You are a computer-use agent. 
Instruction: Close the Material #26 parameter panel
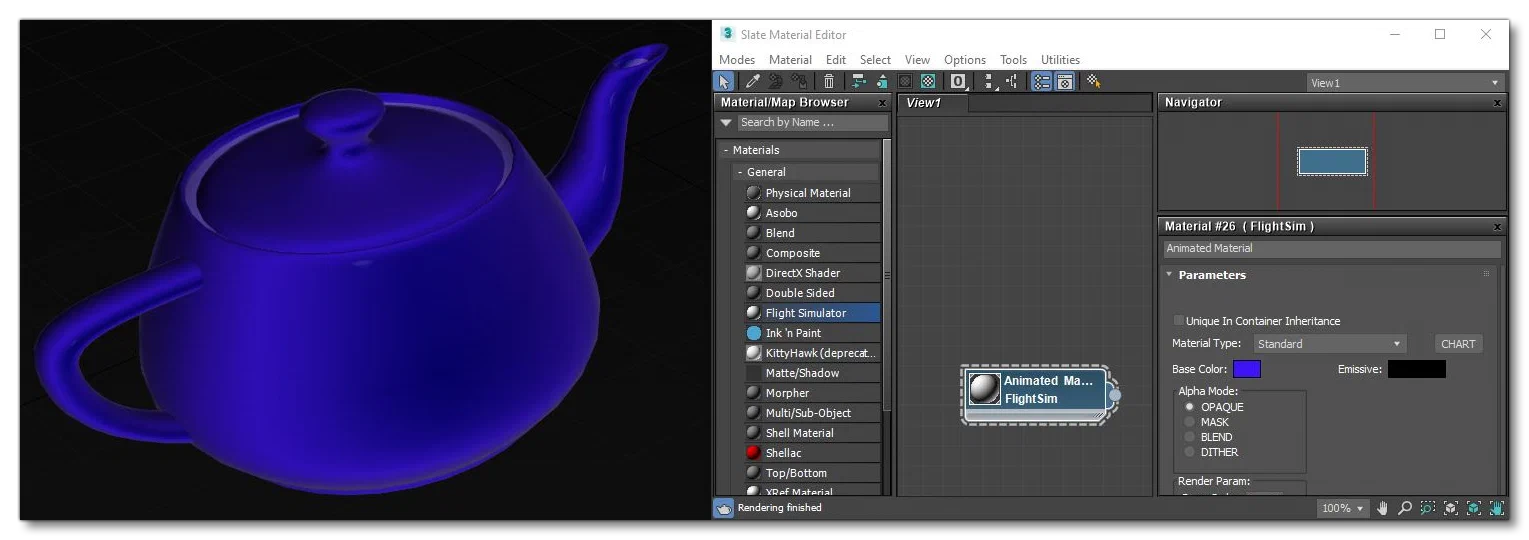pos(1497,227)
